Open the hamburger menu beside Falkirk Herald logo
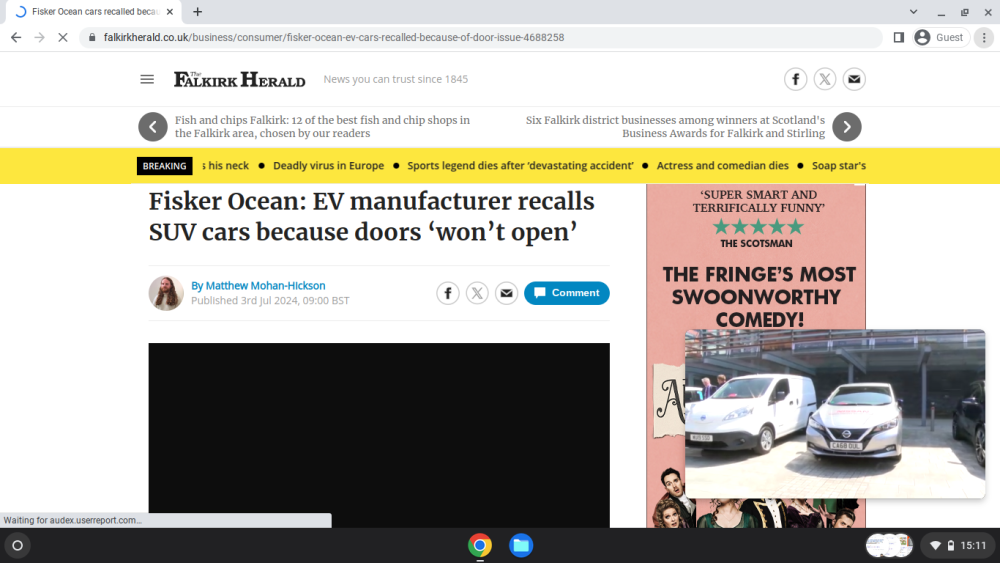Image resolution: width=1000 pixels, height=563 pixels. click(x=147, y=79)
